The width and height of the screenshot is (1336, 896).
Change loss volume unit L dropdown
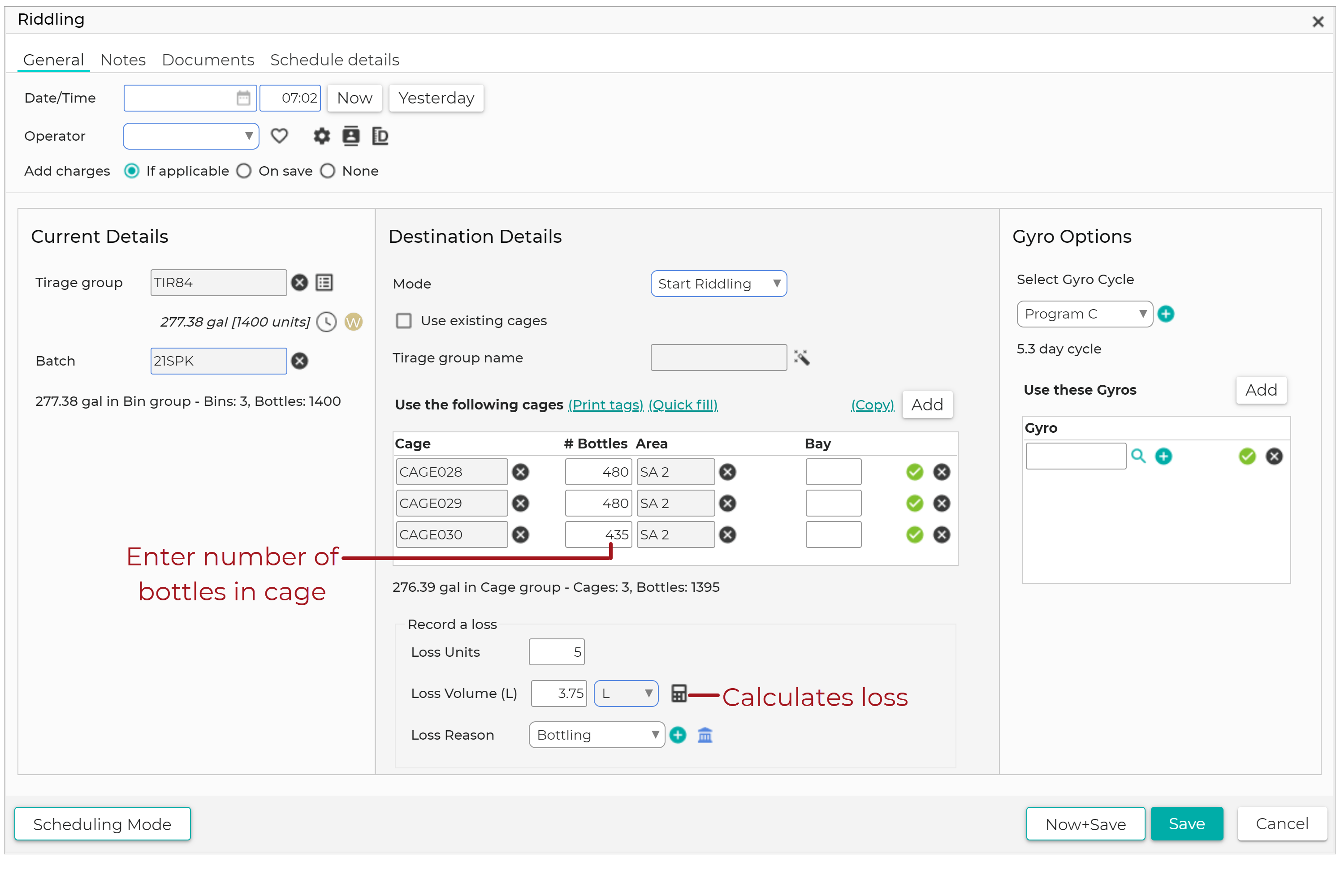(x=626, y=694)
